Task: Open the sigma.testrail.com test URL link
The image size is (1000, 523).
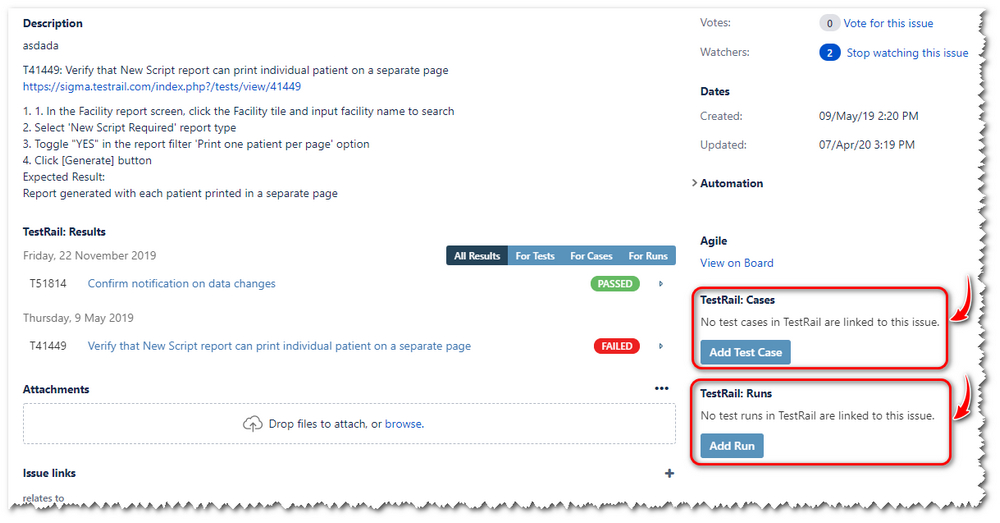Action: click(x=162, y=86)
